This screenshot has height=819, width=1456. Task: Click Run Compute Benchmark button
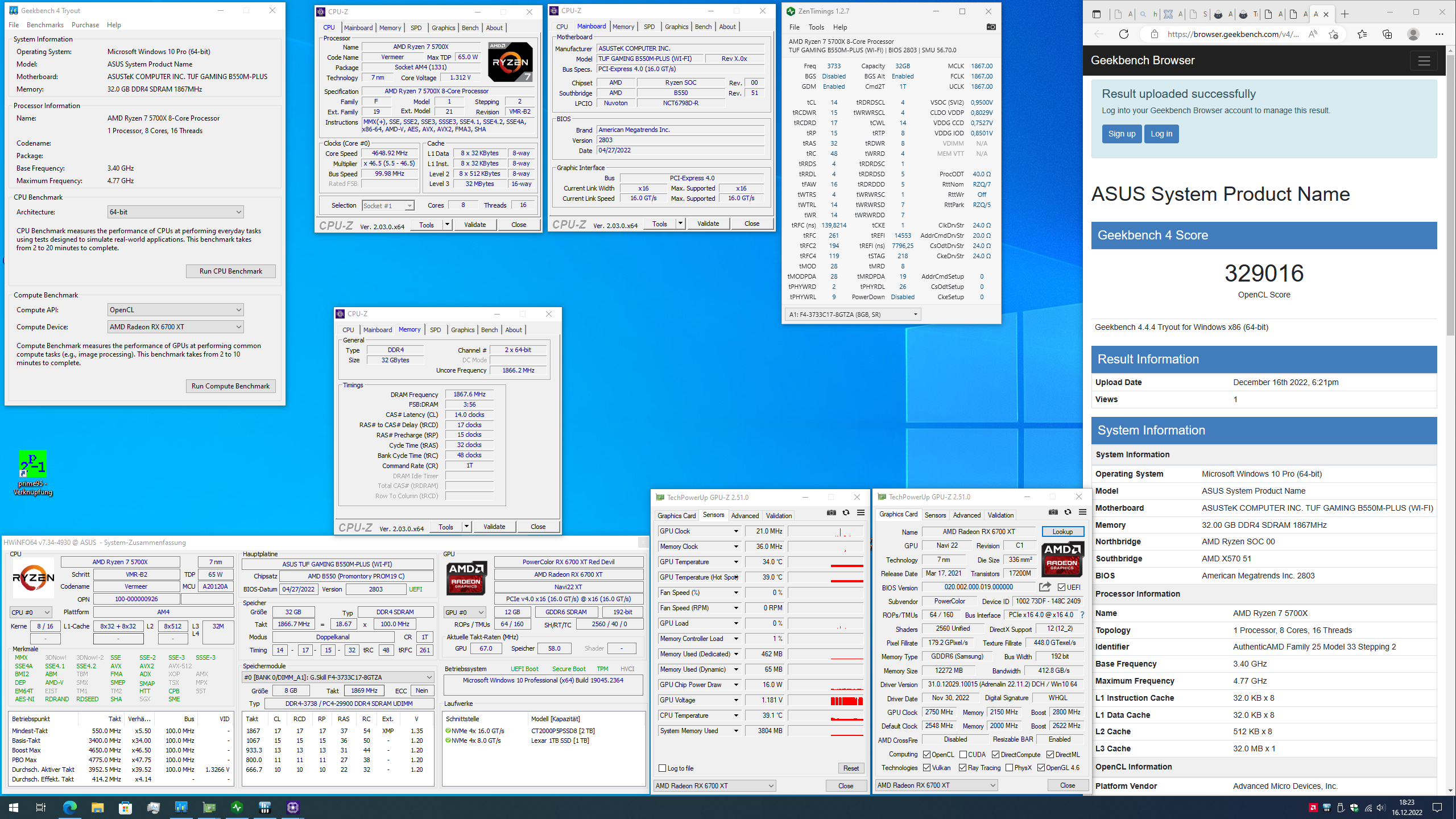[230, 386]
